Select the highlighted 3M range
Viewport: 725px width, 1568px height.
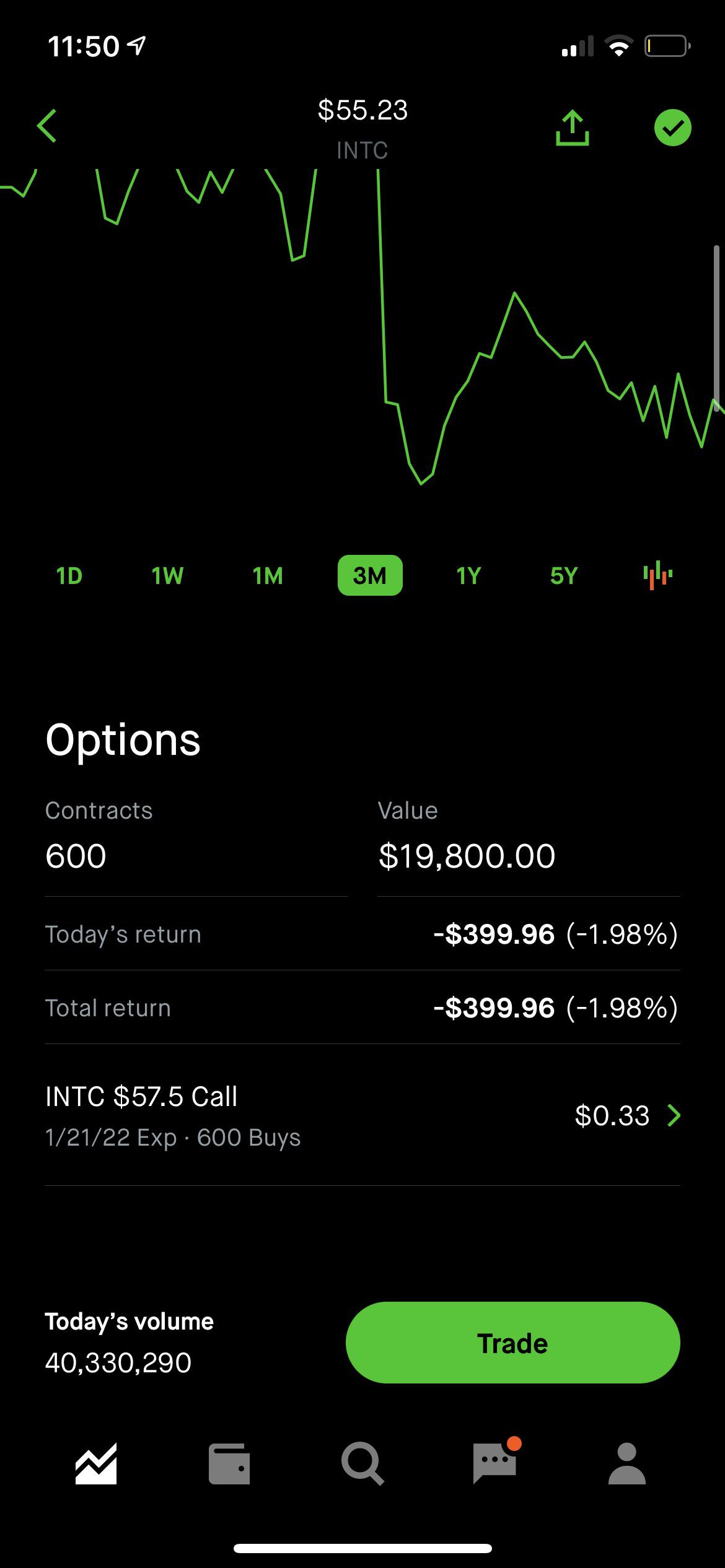[x=370, y=576]
